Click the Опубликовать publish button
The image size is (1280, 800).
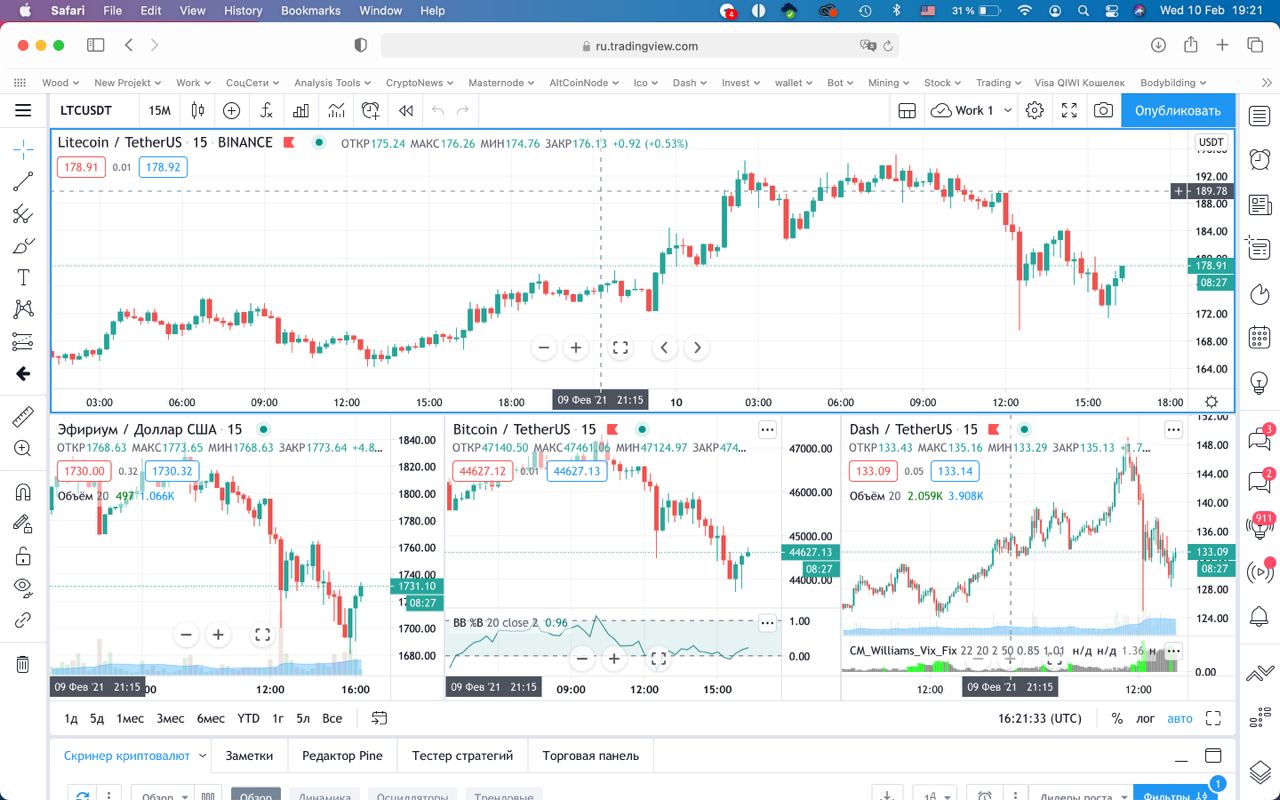1178,110
